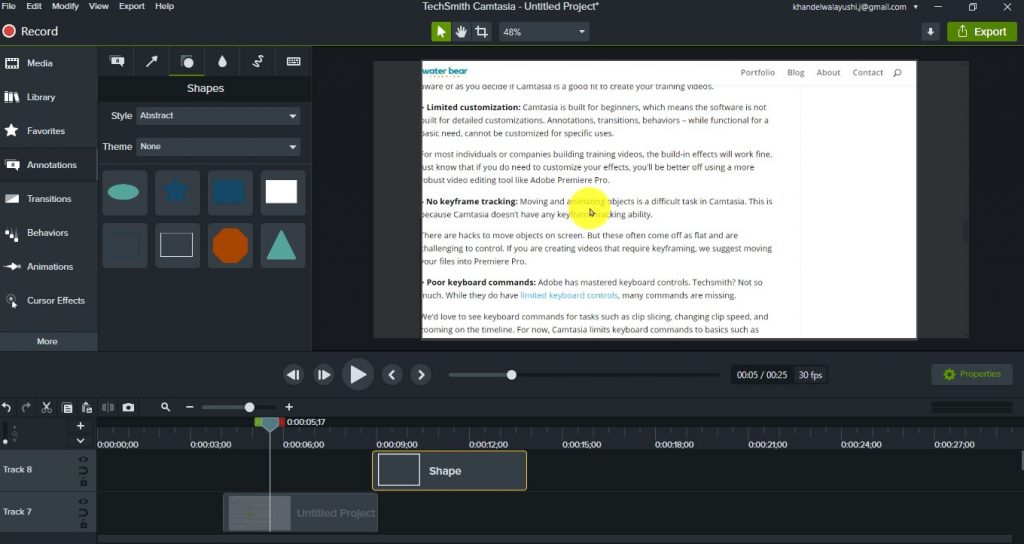Toggle visibility eye on Track 7
Image resolution: width=1024 pixels, height=544 pixels.
[x=83, y=502]
